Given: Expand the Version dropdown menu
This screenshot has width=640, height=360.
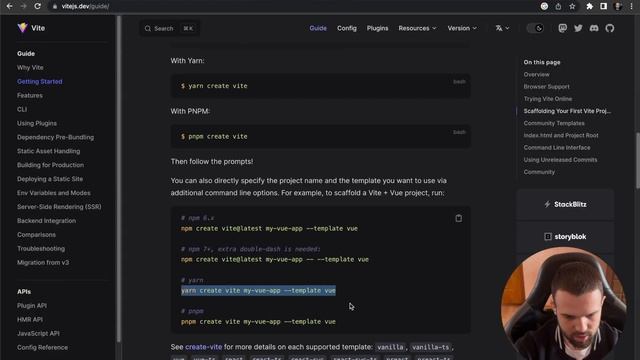Looking at the screenshot, I should [462, 28].
